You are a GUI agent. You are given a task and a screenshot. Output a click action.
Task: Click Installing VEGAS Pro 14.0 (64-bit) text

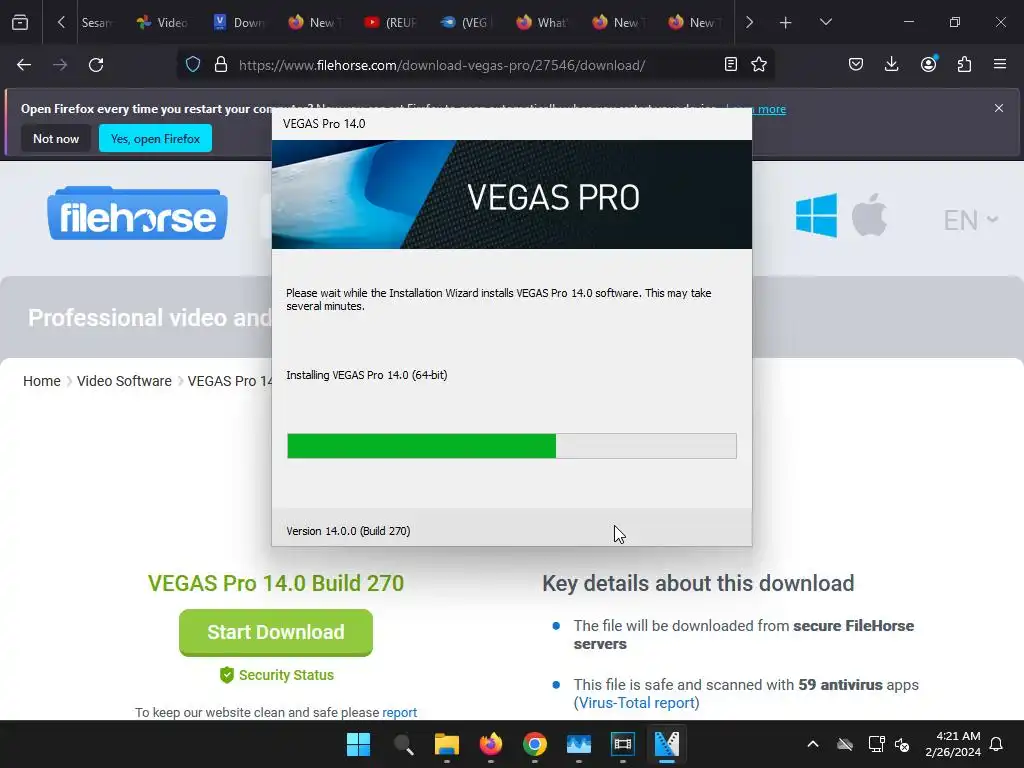pyautogui.click(x=366, y=375)
